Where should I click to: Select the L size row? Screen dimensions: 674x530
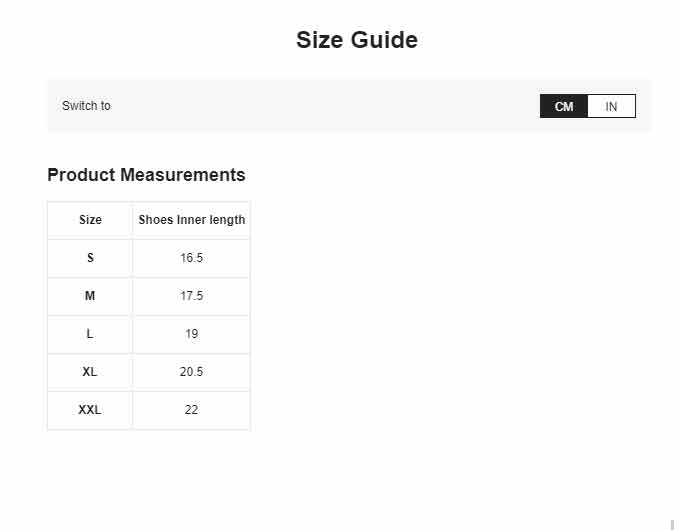click(148, 334)
